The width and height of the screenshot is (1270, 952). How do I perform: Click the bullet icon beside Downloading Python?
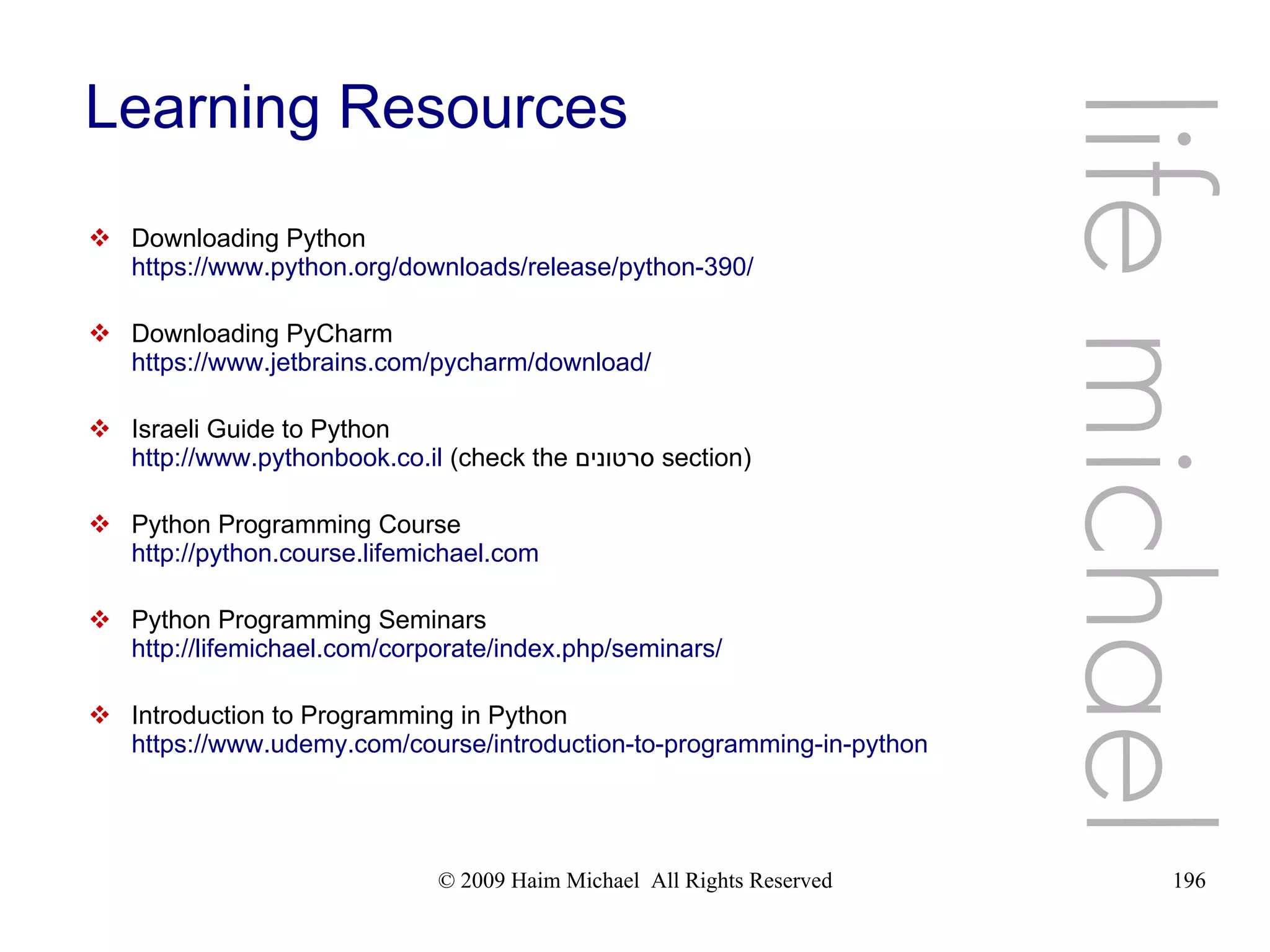(99, 238)
